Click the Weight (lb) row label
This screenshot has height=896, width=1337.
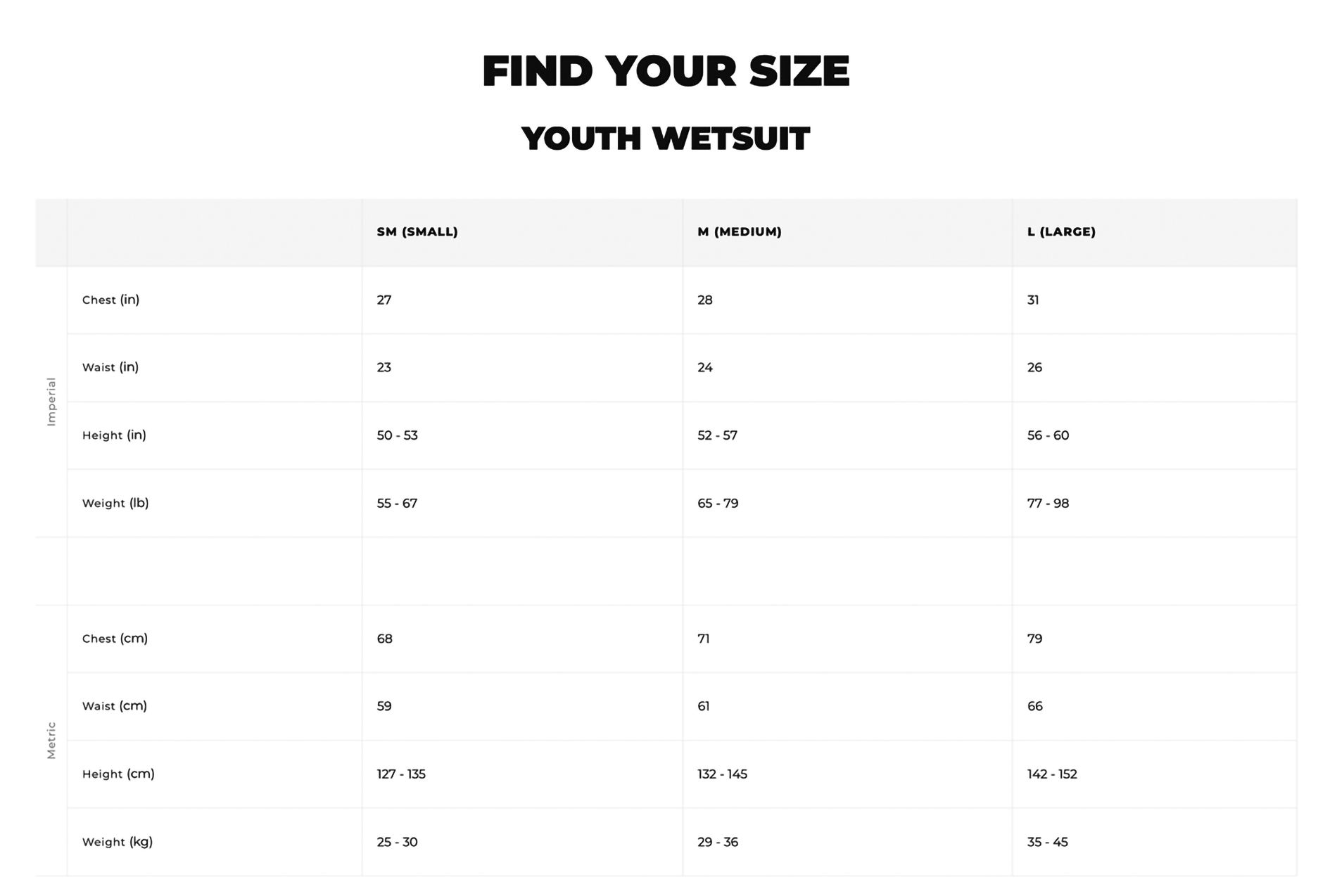tap(115, 503)
